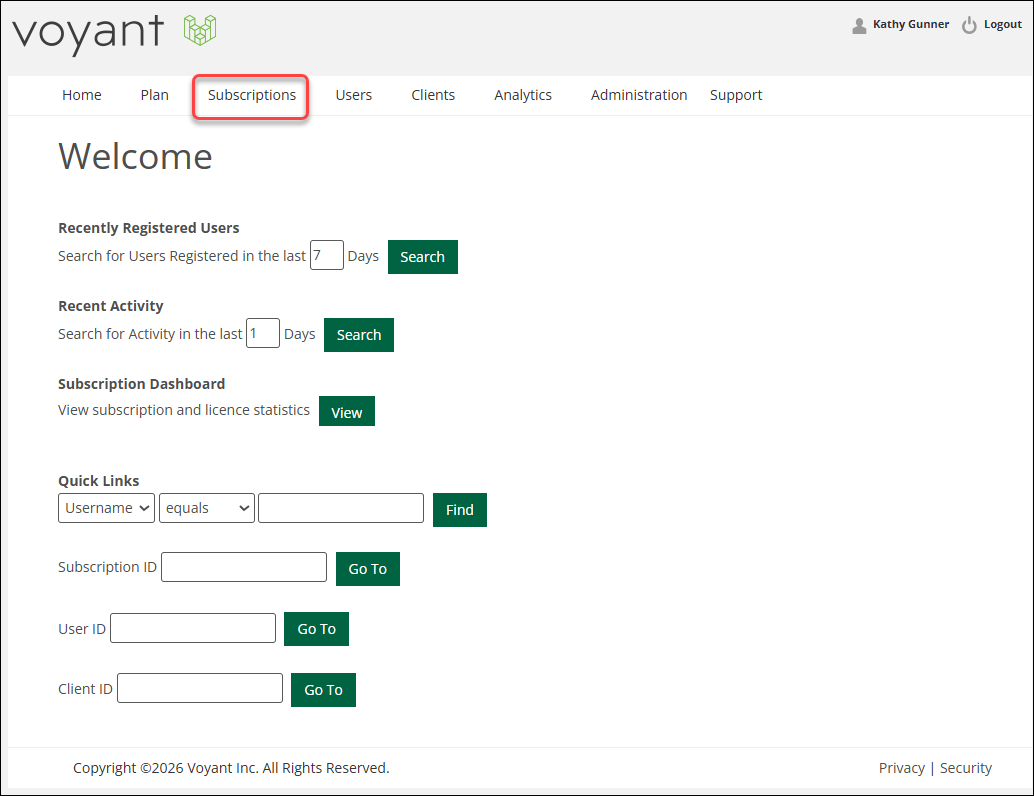This screenshot has width=1034, height=796.
Task: Click the Recently Registered Users heading
Action: (x=148, y=228)
